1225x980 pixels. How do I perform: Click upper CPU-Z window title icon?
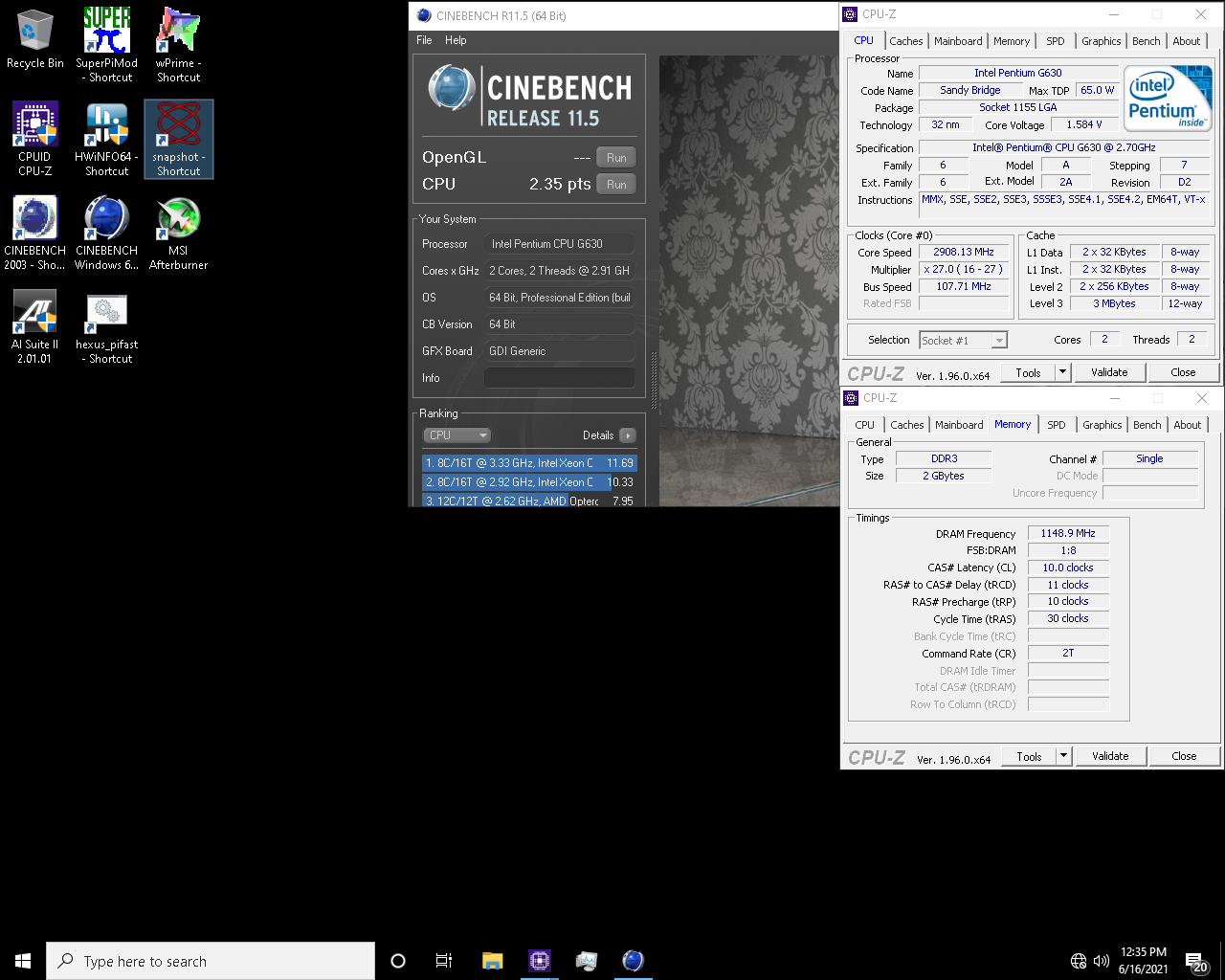tap(850, 14)
